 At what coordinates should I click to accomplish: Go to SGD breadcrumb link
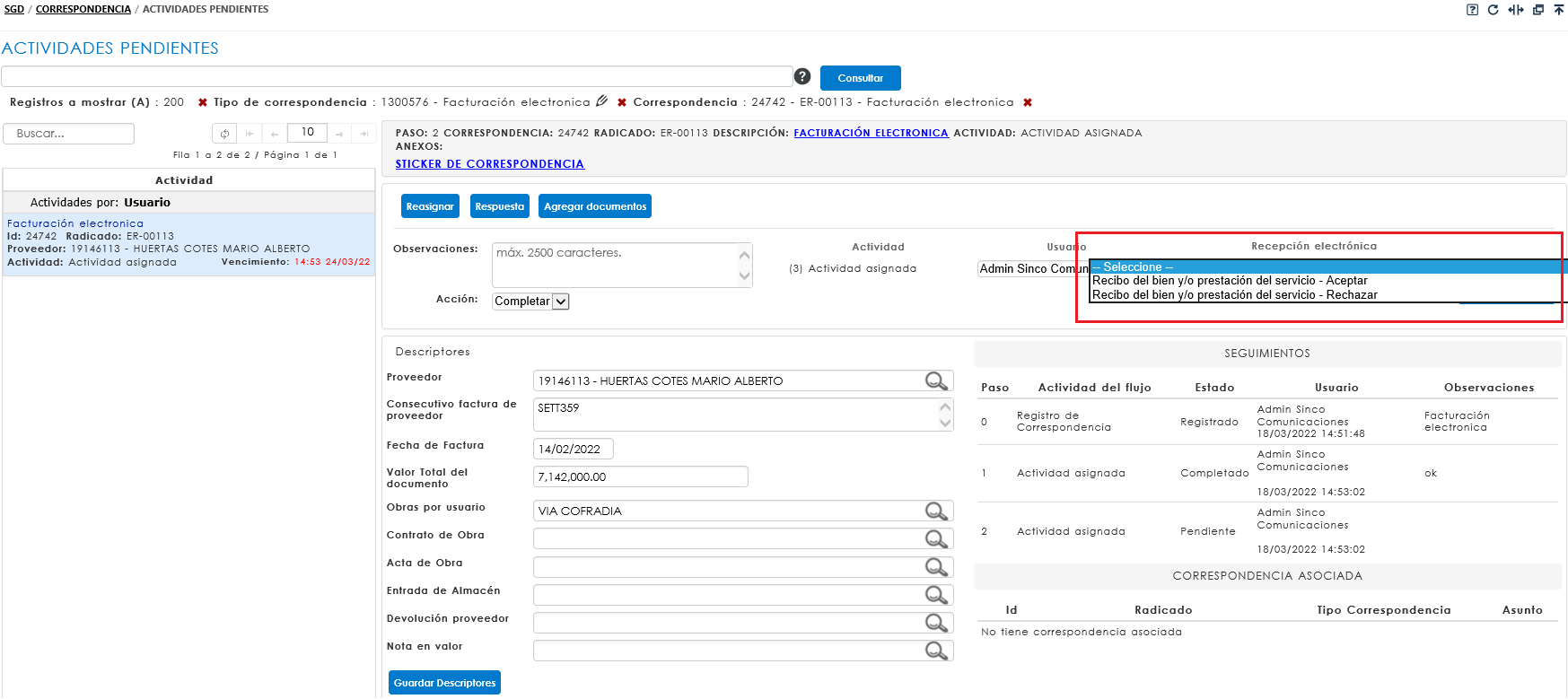14,9
